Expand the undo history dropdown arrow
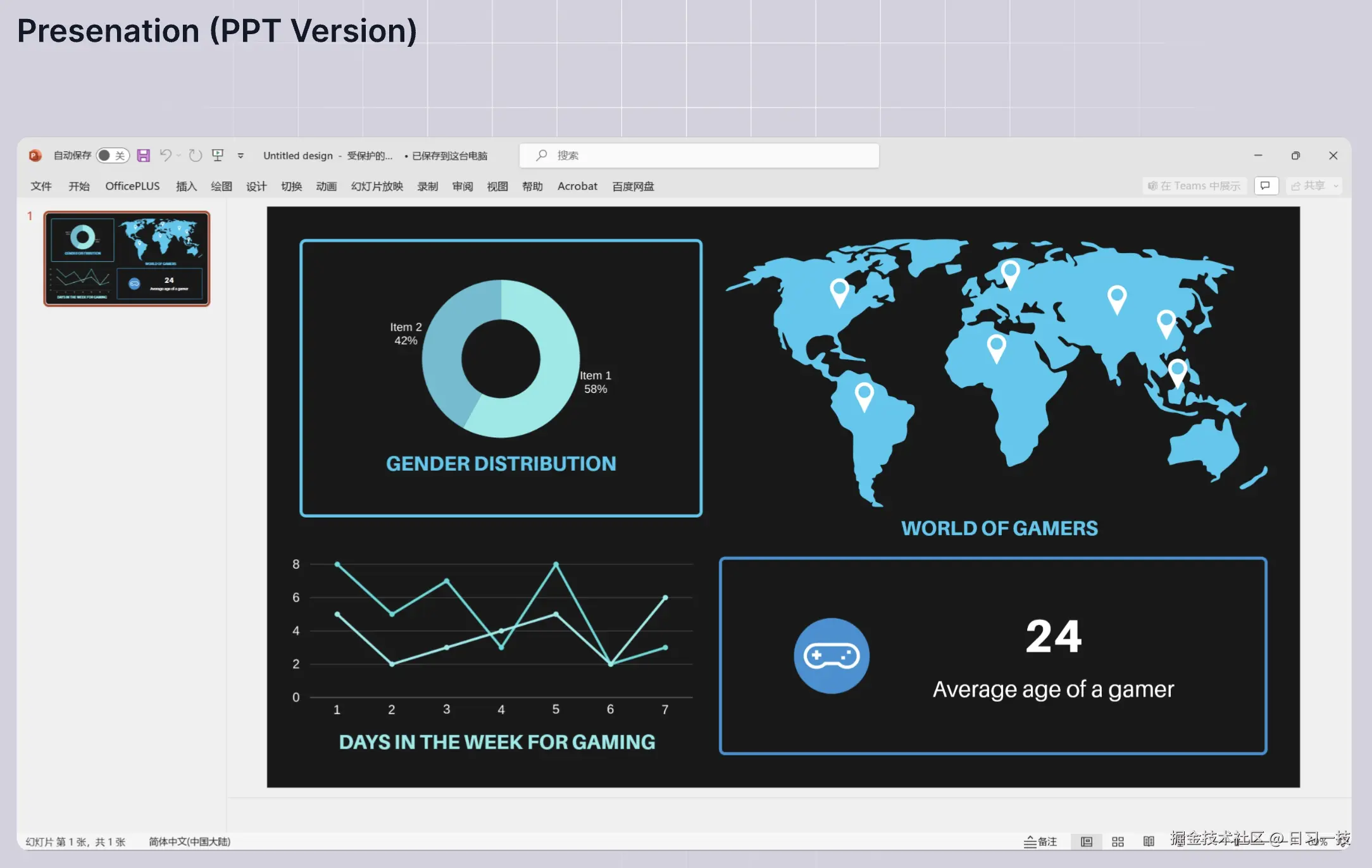 click(x=179, y=156)
